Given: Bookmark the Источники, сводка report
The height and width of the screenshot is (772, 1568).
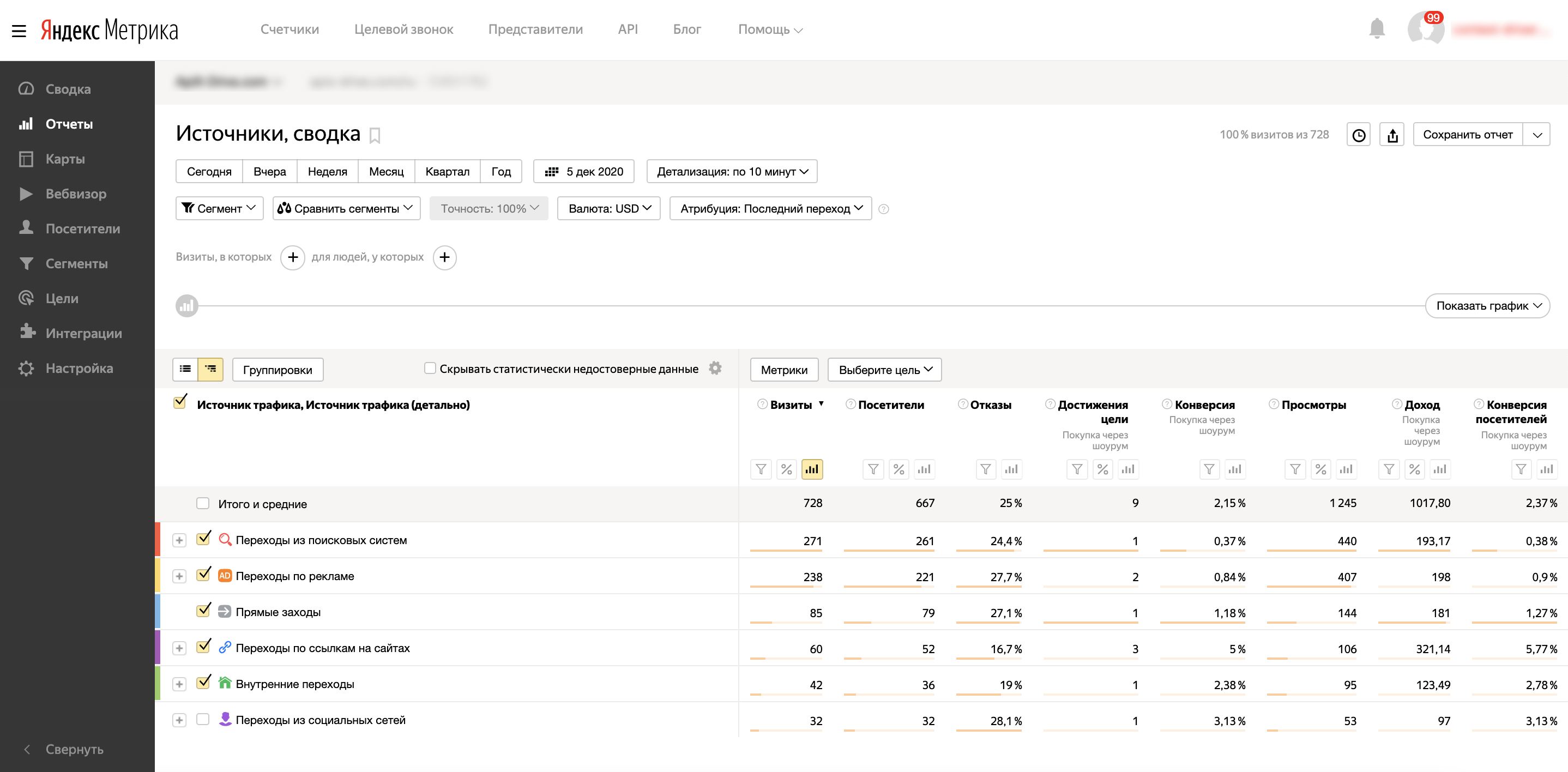Looking at the screenshot, I should click(375, 135).
